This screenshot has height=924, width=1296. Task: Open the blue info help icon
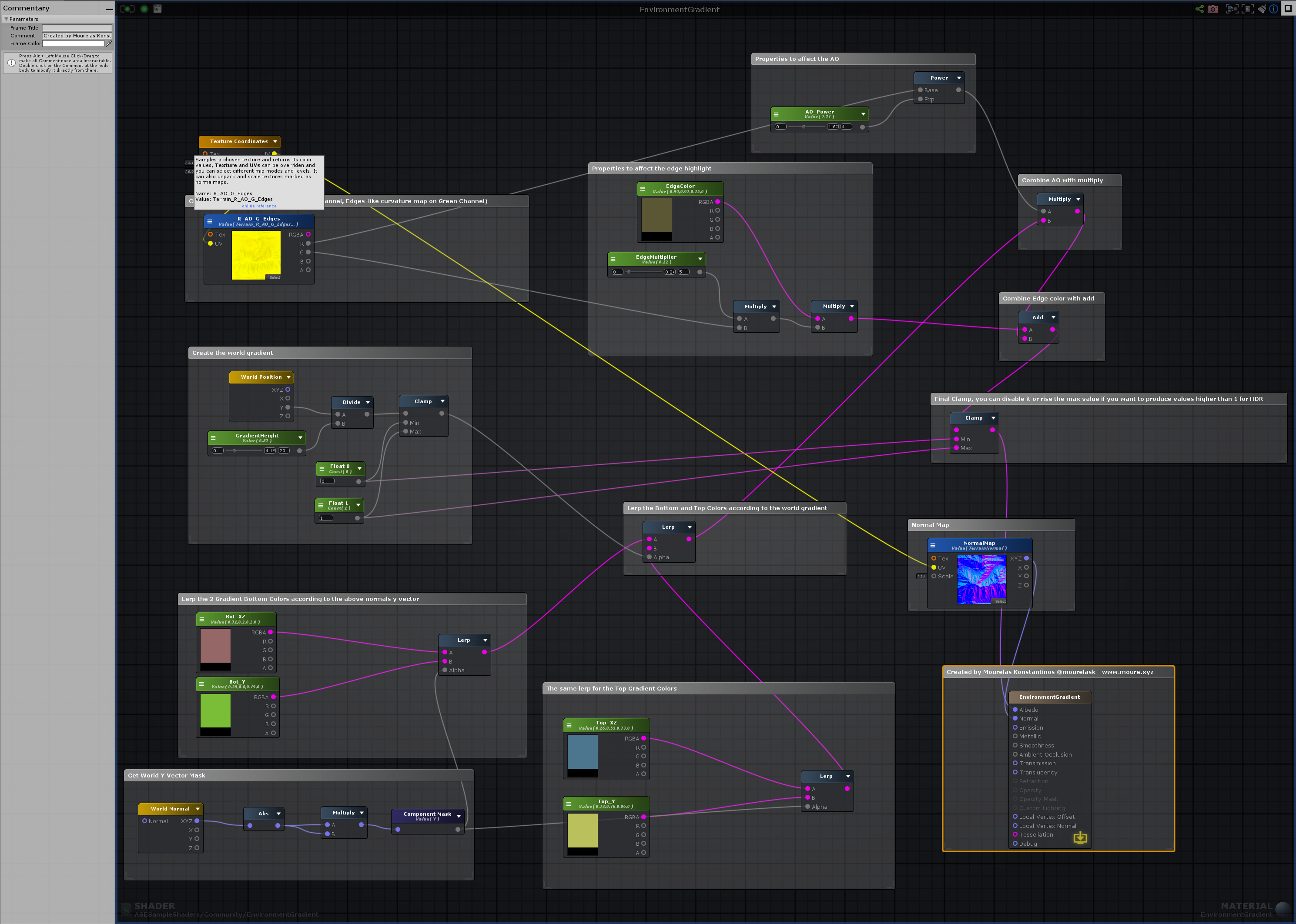[x=1274, y=9]
